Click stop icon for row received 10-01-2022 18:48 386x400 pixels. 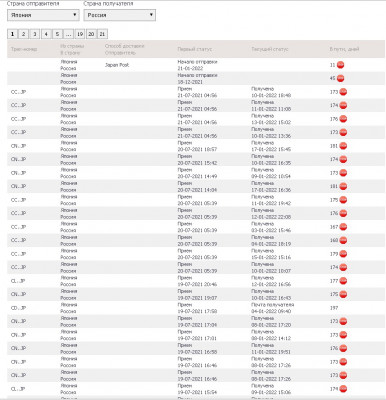coord(343,92)
